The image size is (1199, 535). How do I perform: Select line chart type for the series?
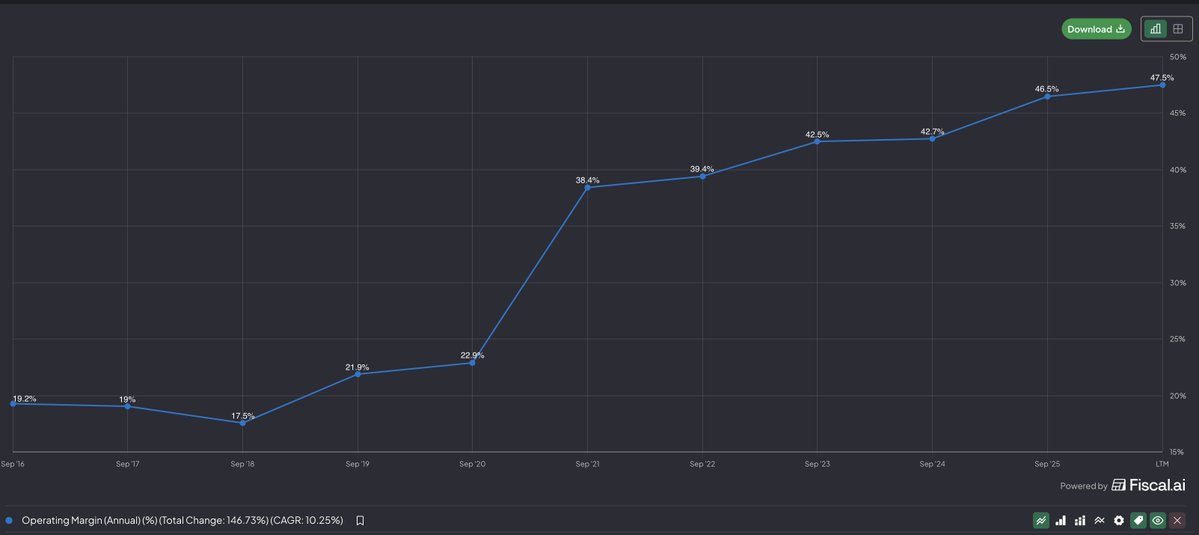pyautogui.click(x=1041, y=520)
